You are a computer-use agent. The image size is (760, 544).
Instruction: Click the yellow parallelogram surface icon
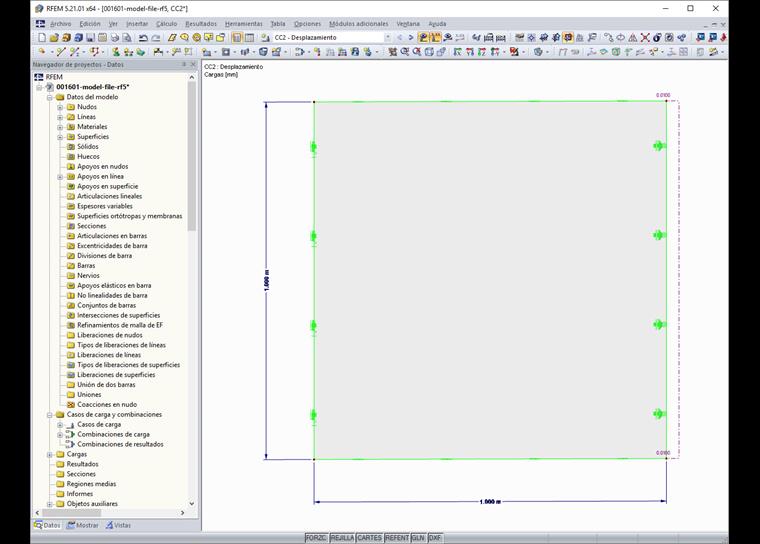coord(172,37)
